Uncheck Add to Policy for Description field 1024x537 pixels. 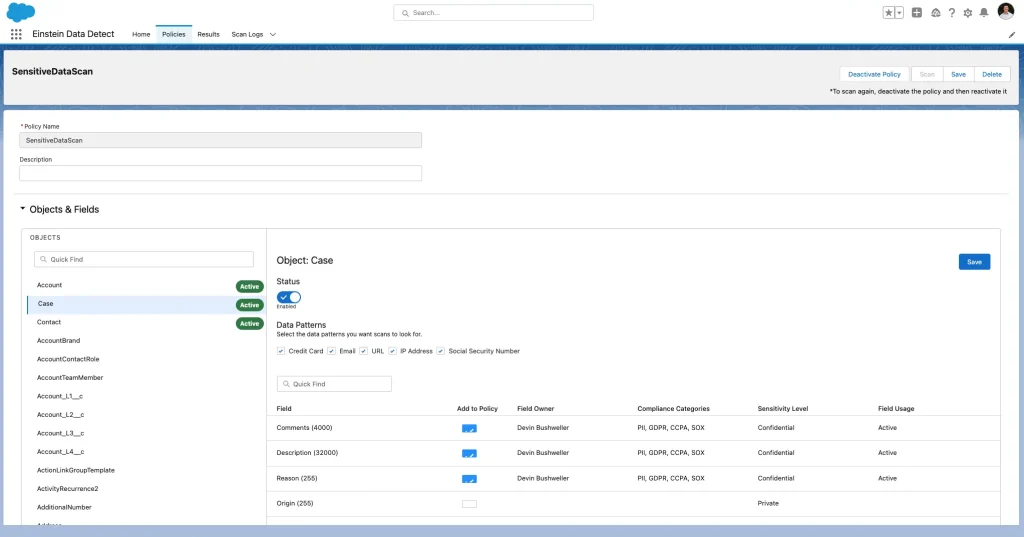point(470,453)
